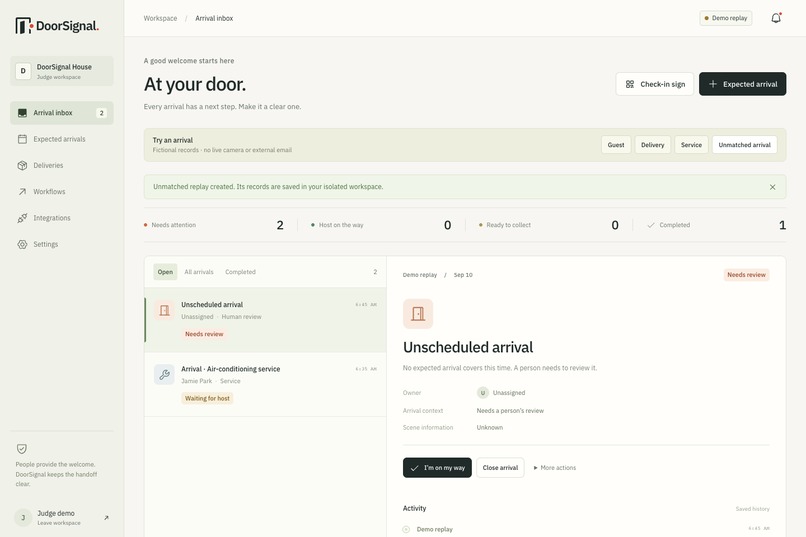Open Settings in sidebar
Image resolution: width=806 pixels, height=537 pixels.
pyautogui.click(x=62, y=244)
